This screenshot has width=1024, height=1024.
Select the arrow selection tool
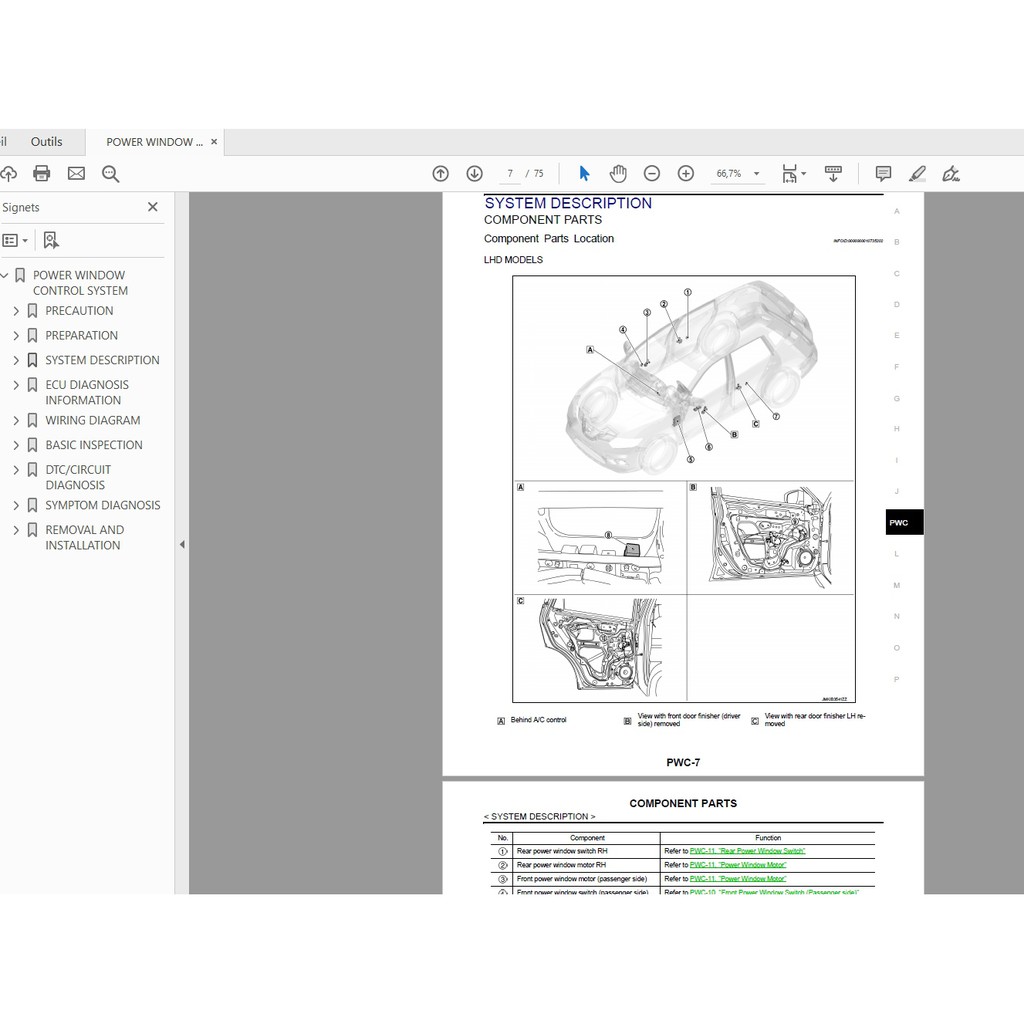pyautogui.click(x=584, y=174)
